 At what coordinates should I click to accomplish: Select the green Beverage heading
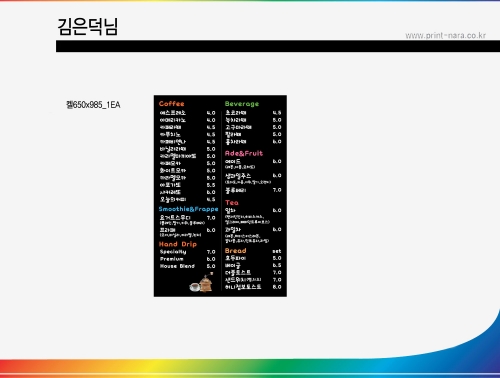tap(242, 104)
